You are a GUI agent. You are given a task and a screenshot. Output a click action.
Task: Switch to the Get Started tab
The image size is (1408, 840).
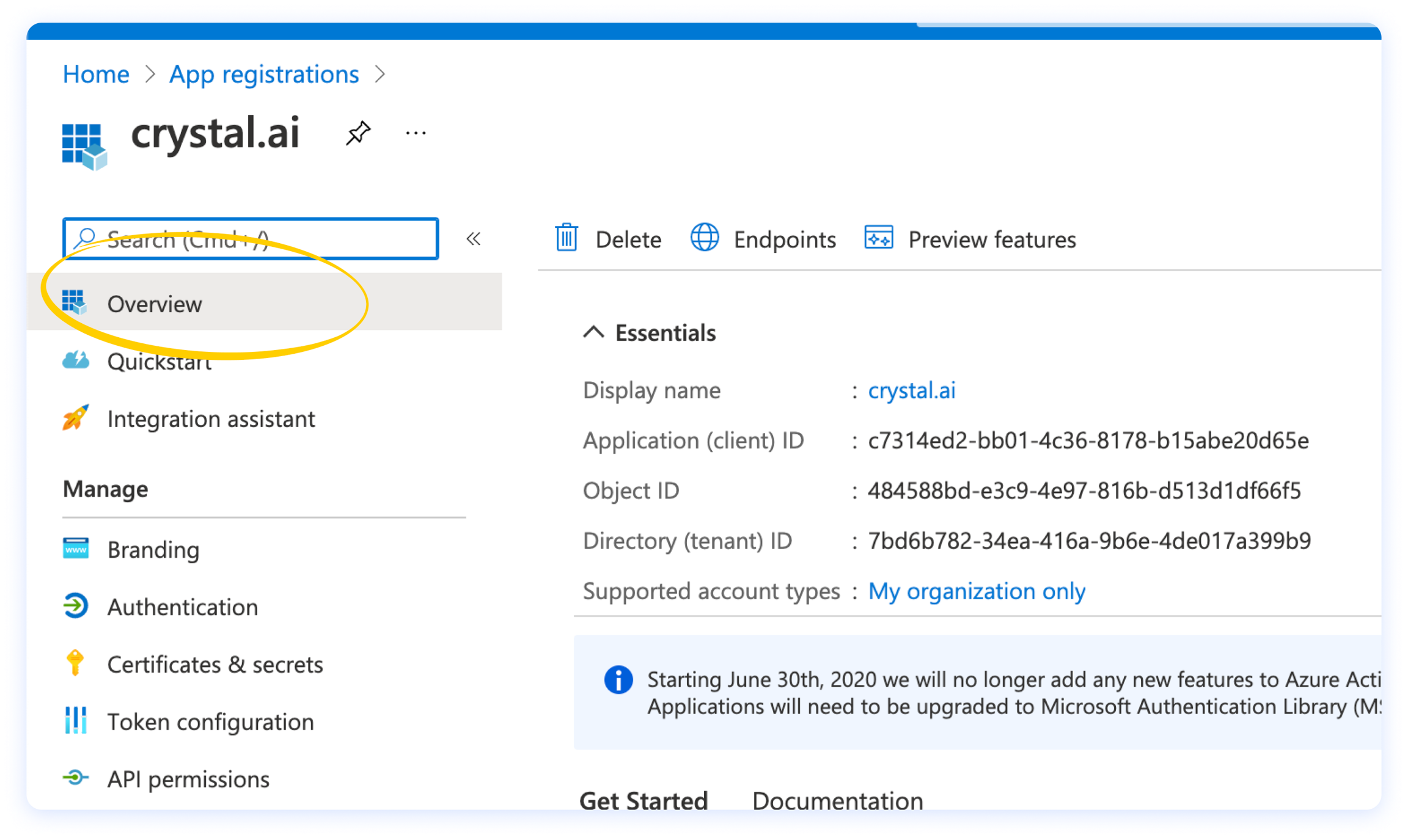tap(643, 800)
